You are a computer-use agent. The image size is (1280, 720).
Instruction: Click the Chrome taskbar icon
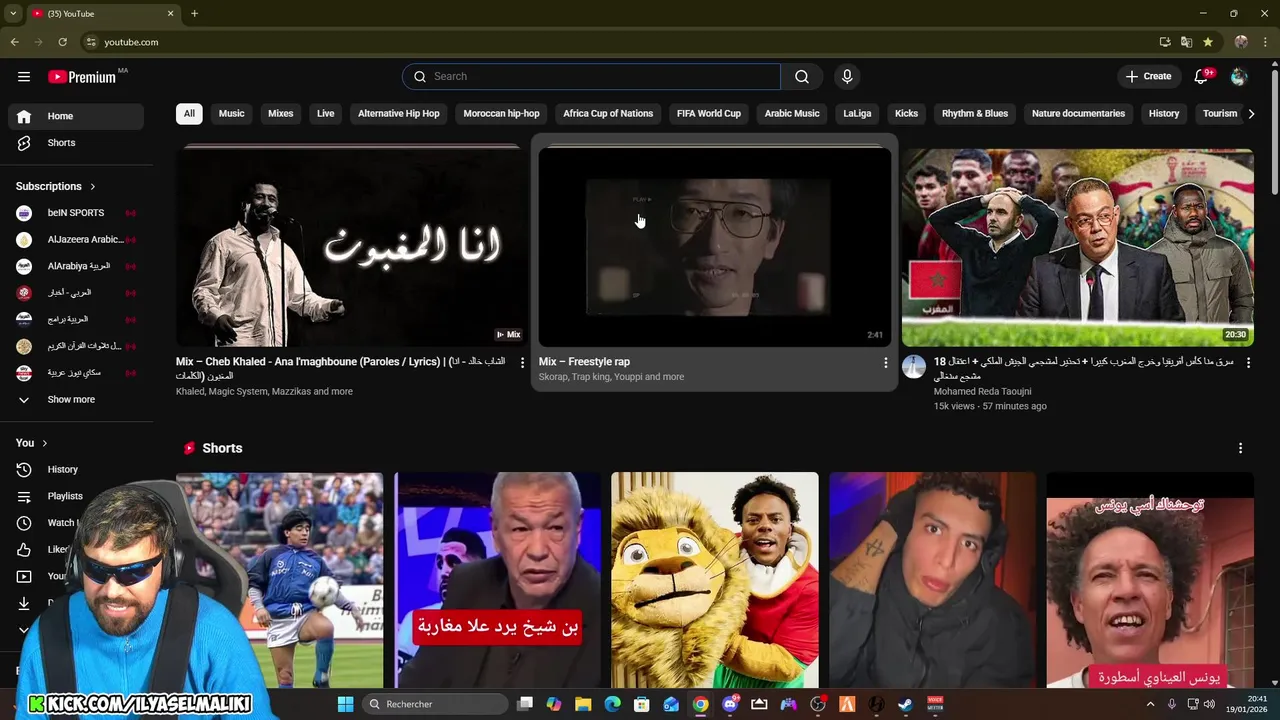tap(700, 704)
